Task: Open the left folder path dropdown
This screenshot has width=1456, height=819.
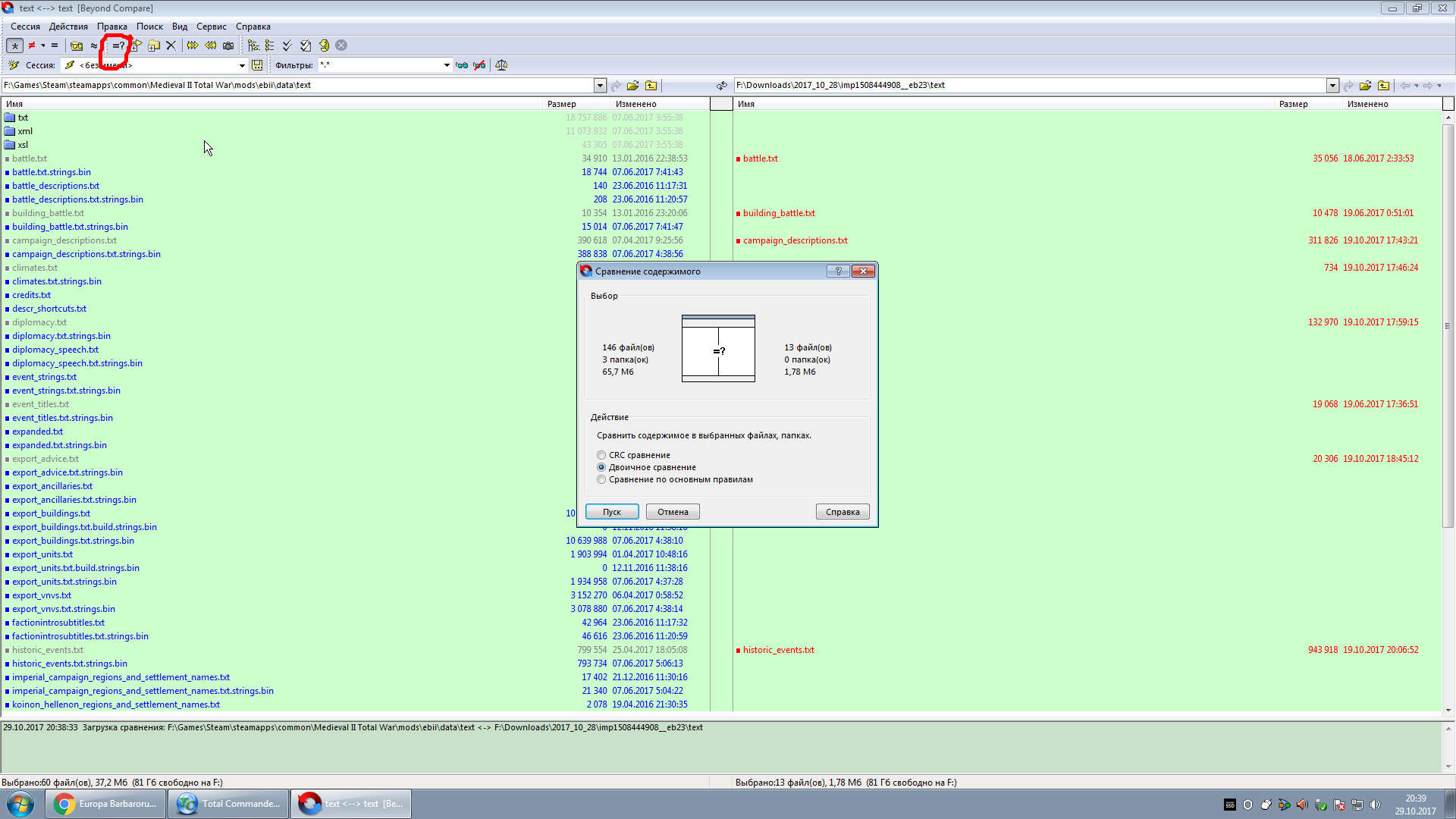Action: click(600, 86)
